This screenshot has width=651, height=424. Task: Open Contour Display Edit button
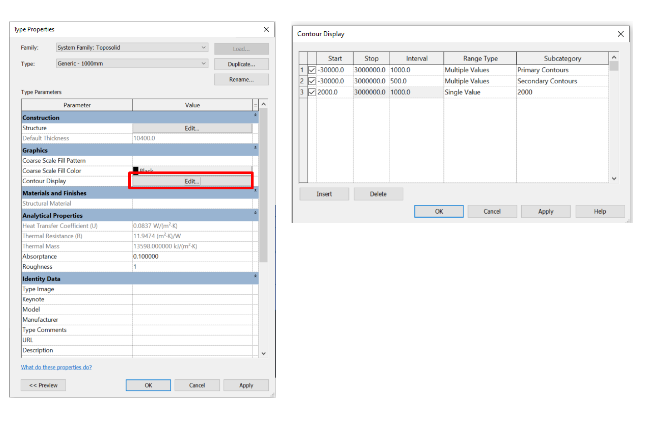click(x=192, y=181)
